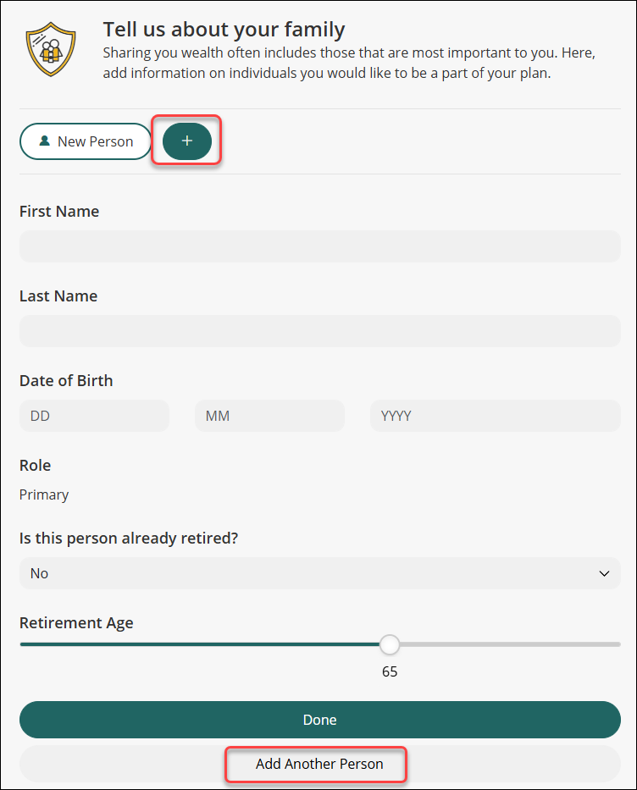Focus the First Name input field
Image resolution: width=637 pixels, height=790 pixels.
tap(320, 246)
